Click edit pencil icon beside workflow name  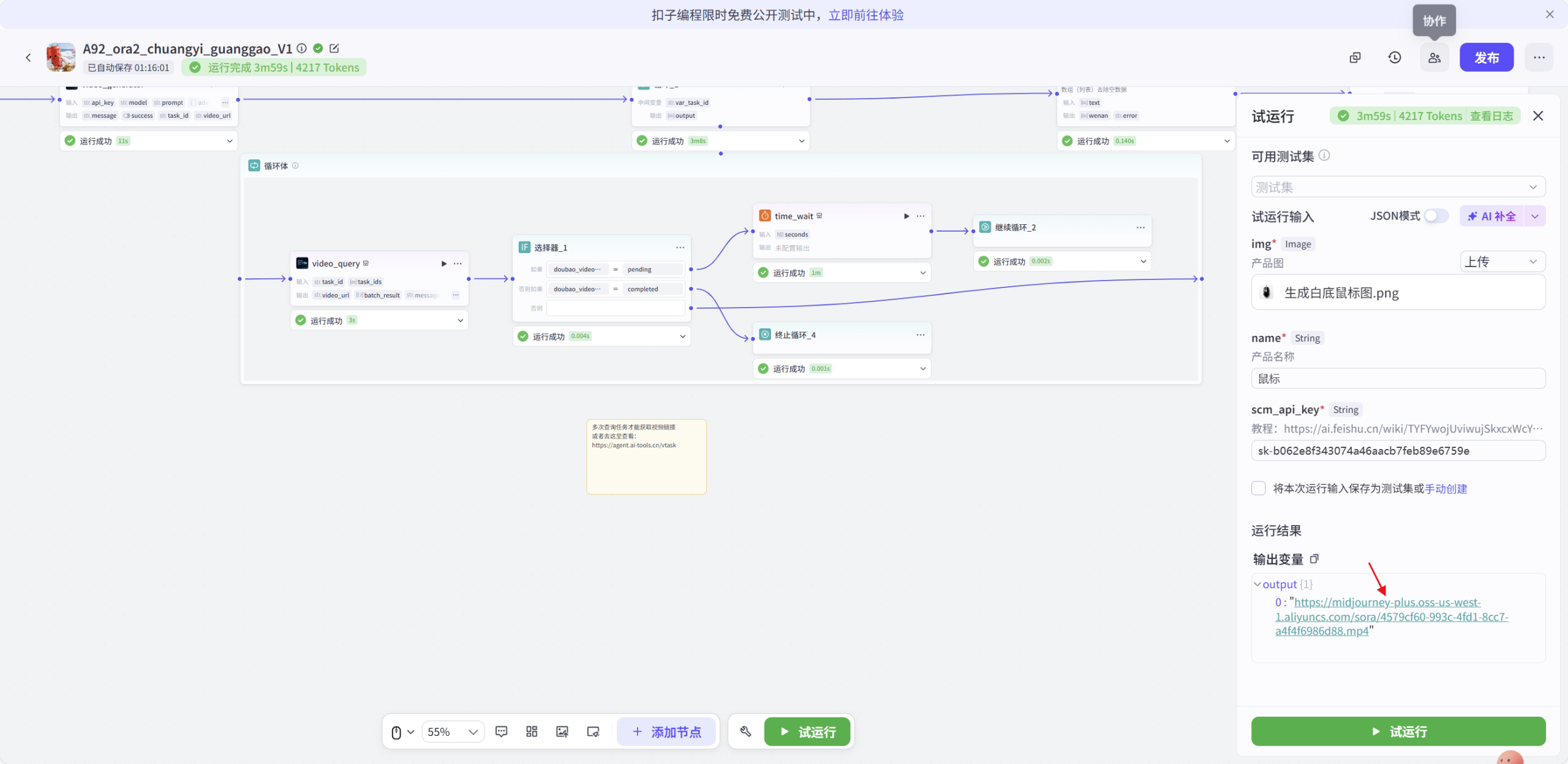[x=334, y=48]
